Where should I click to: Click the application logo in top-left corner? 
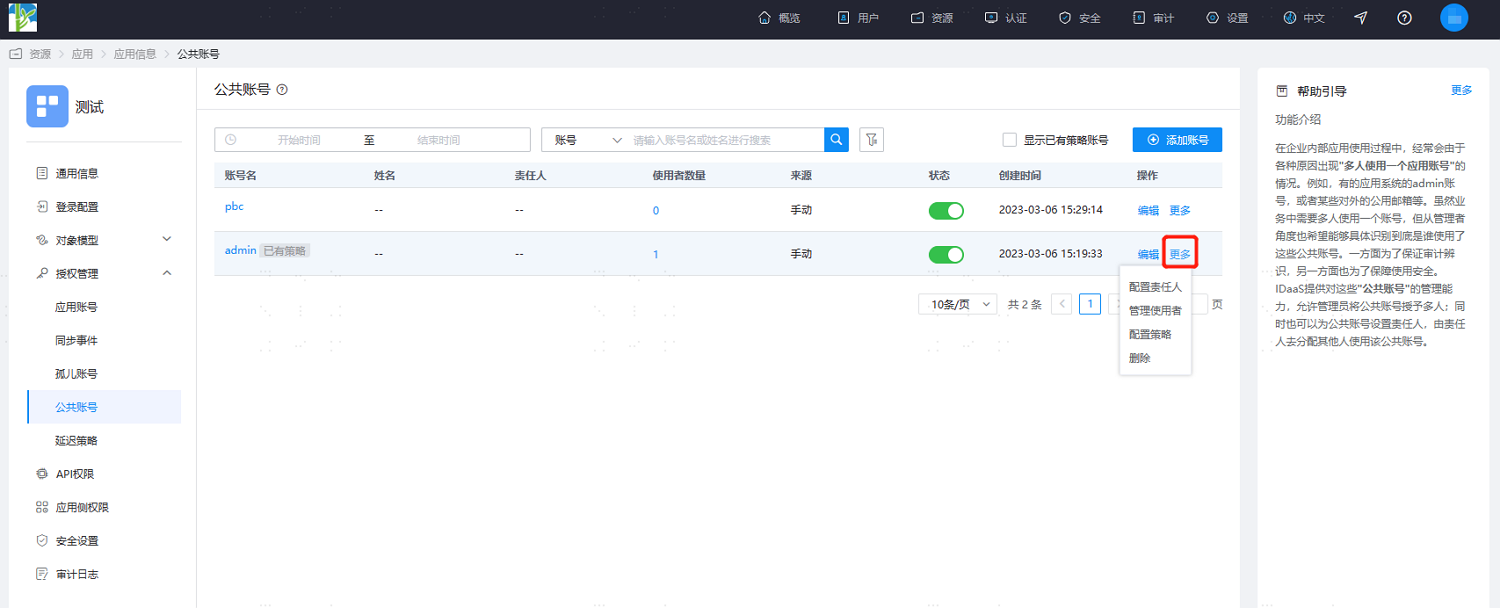(x=23, y=18)
